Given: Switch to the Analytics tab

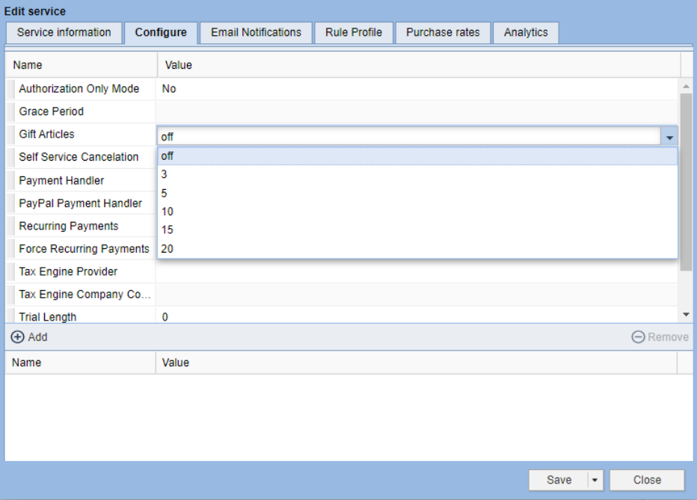Looking at the screenshot, I should coord(526,33).
